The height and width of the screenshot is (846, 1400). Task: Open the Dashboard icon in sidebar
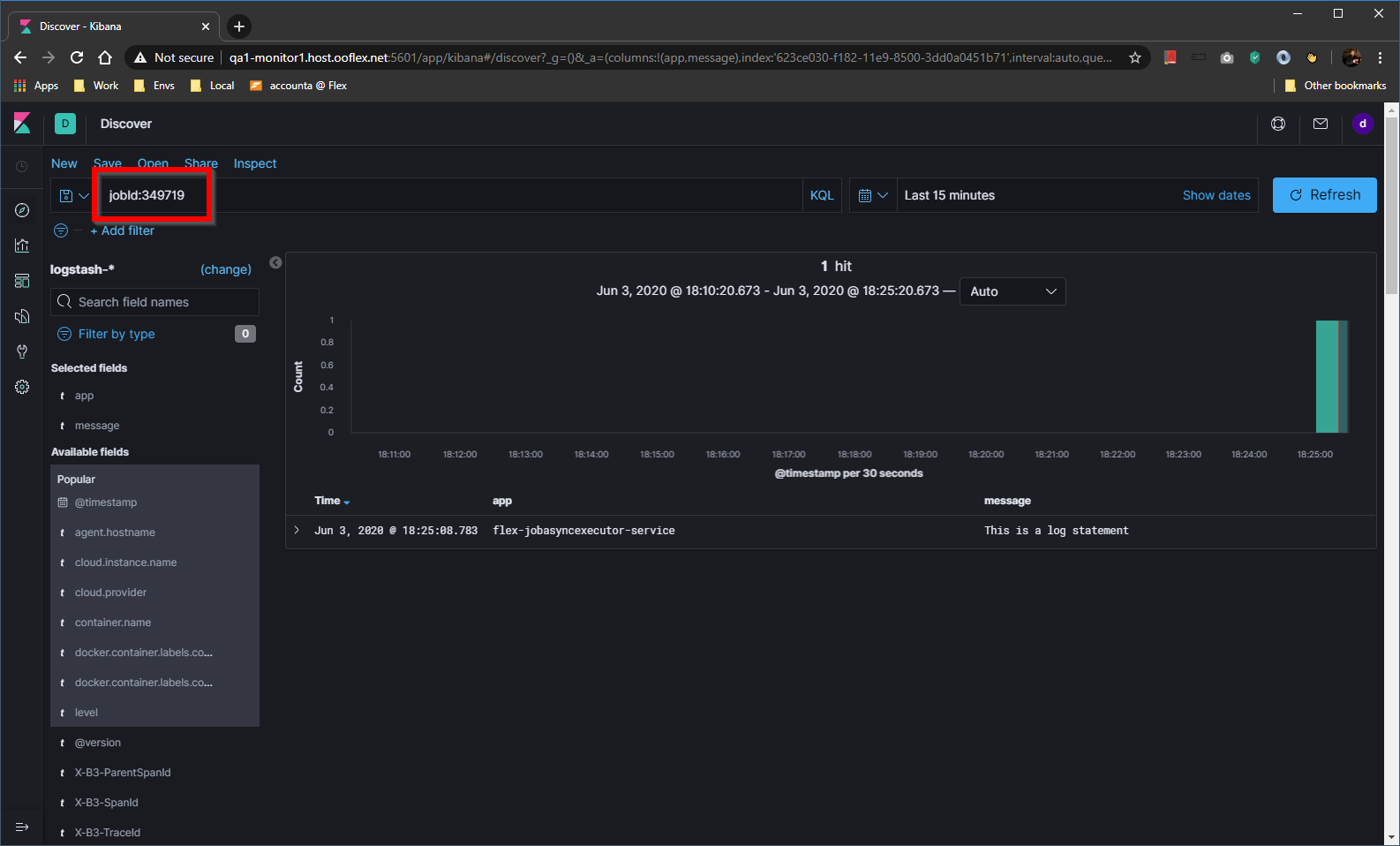tap(22, 281)
